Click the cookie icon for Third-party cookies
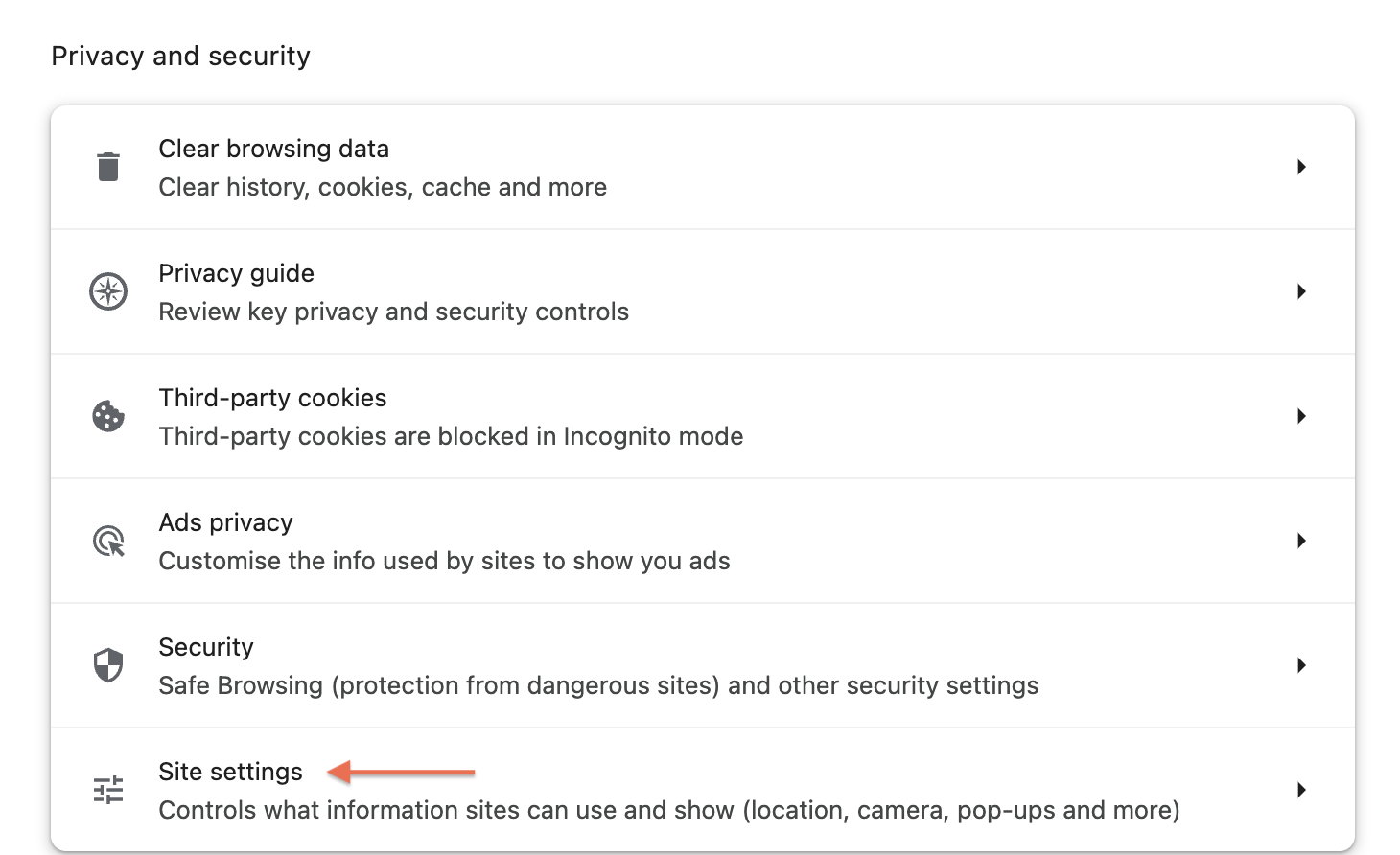Image resolution: width=1400 pixels, height=855 pixels. point(108,416)
